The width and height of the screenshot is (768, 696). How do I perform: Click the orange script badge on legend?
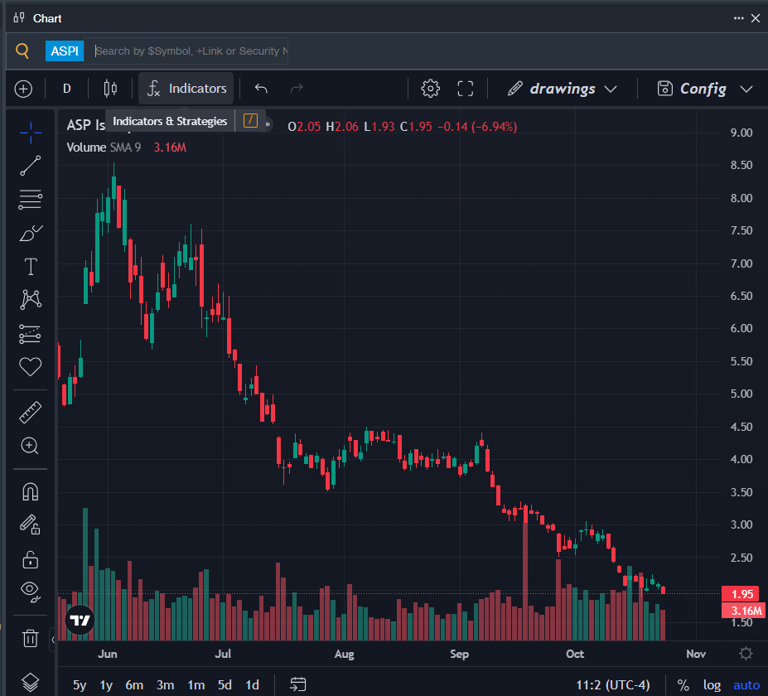click(x=250, y=120)
